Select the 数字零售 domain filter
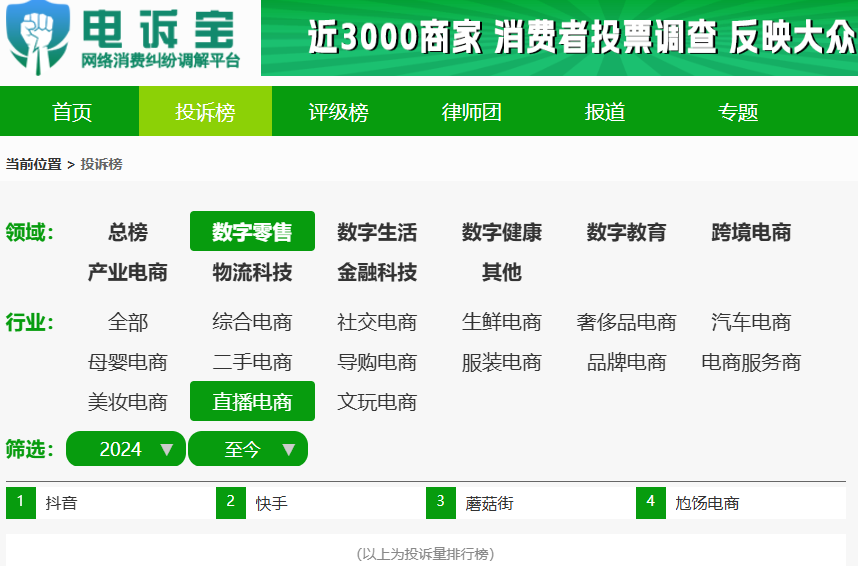Image resolution: width=858 pixels, height=566 pixels. pyautogui.click(x=252, y=232)
